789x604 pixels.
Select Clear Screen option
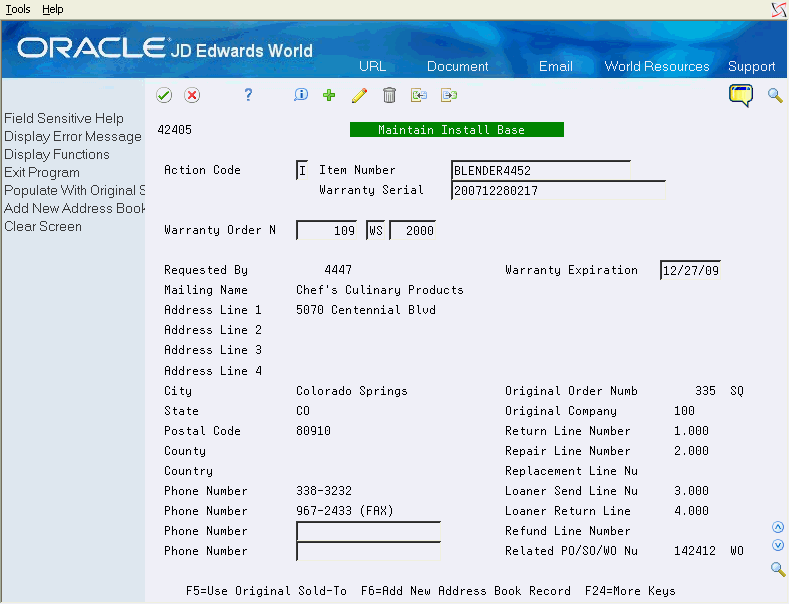[x=43, y=226]
